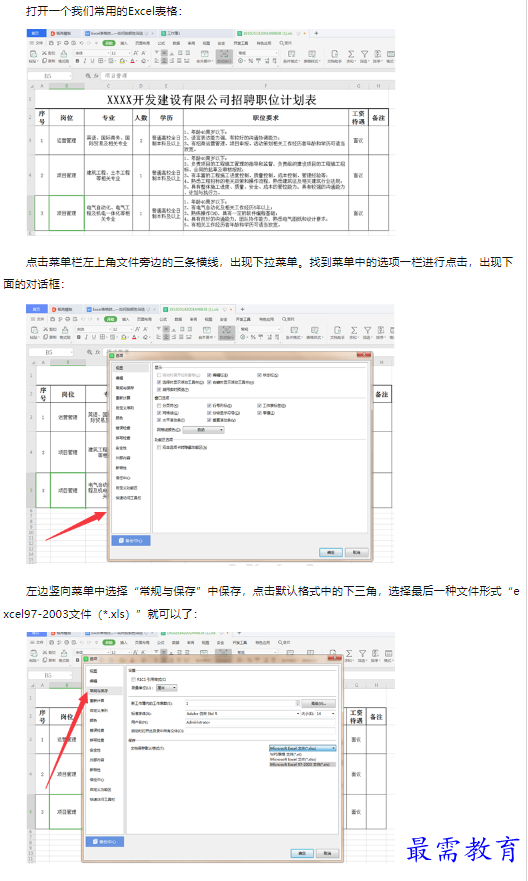The height and width of the screenshot is (881, 528).
Task: Toggle 工作表标签 checkbox in Options dialog
Action: [260, 406]
